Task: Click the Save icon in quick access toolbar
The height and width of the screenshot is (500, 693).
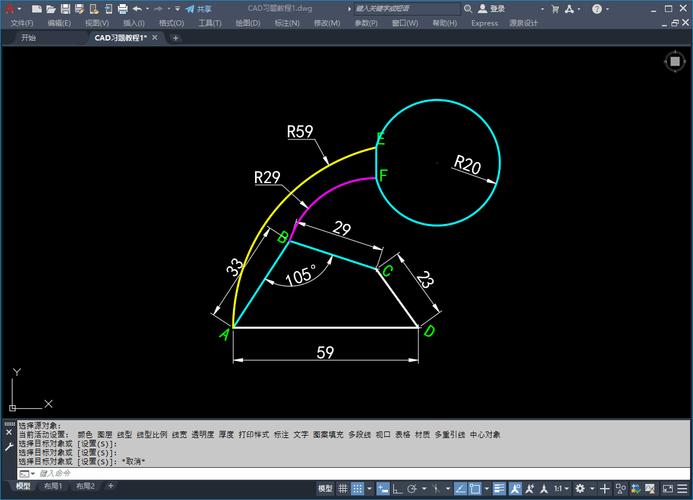Action: pos(64,8)
